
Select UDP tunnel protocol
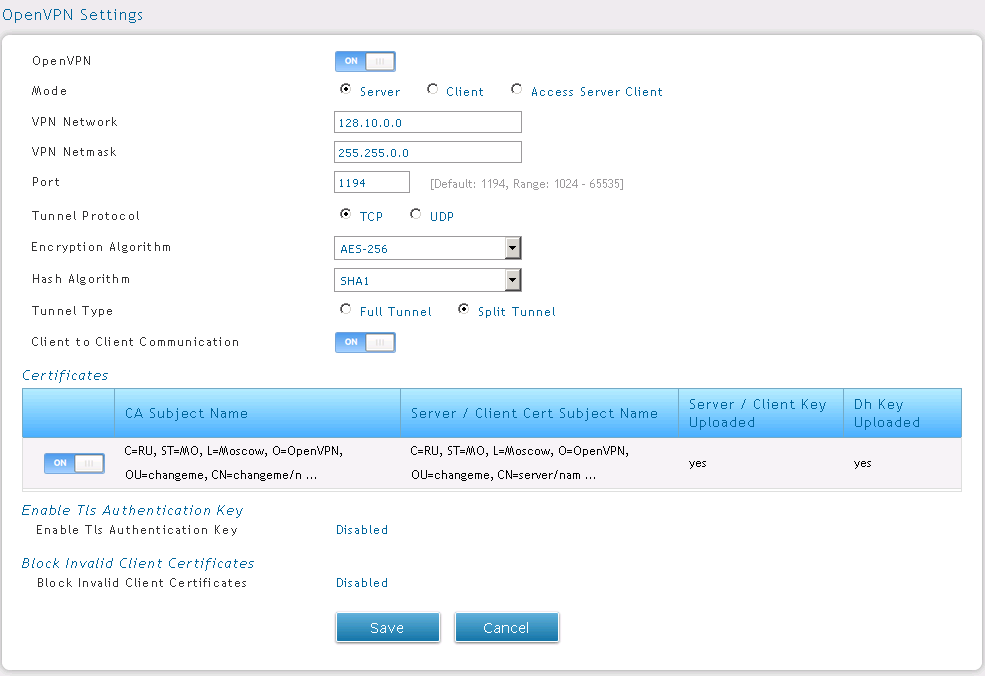[416, 215]
